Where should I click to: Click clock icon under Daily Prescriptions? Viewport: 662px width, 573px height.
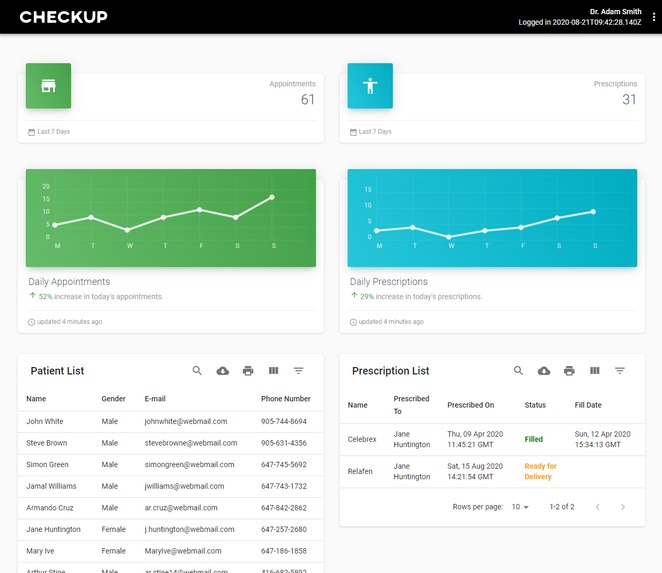(353, 322)
